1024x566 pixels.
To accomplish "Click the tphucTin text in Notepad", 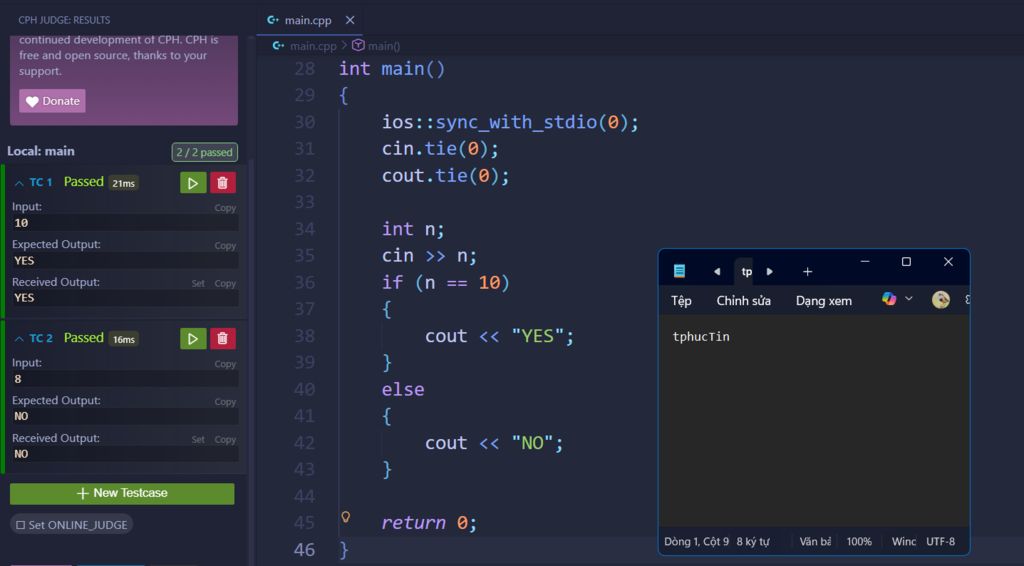I will [701, 337].
